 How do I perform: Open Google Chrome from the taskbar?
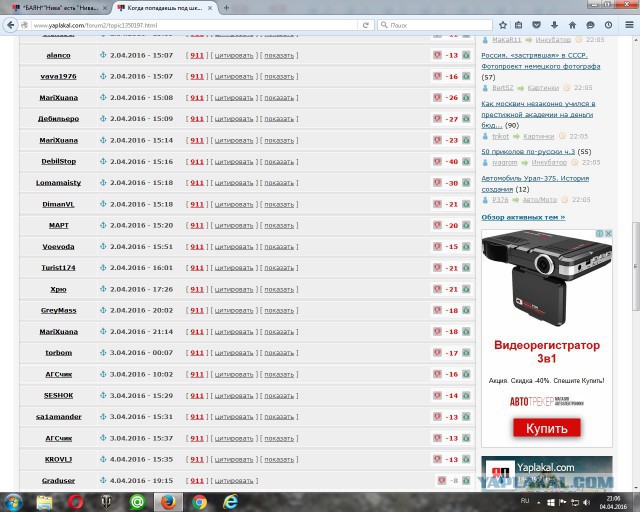[x=199, y=501]
